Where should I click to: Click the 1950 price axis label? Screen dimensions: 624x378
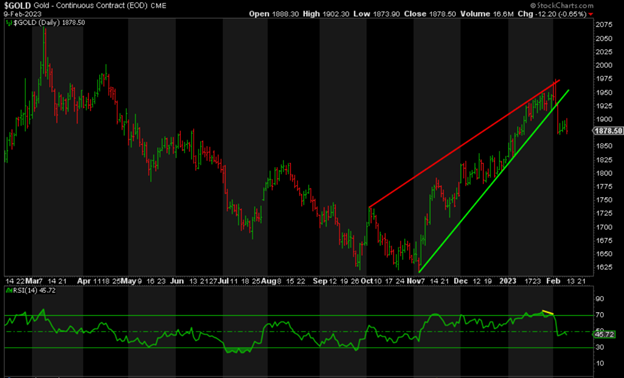(604, 93)
